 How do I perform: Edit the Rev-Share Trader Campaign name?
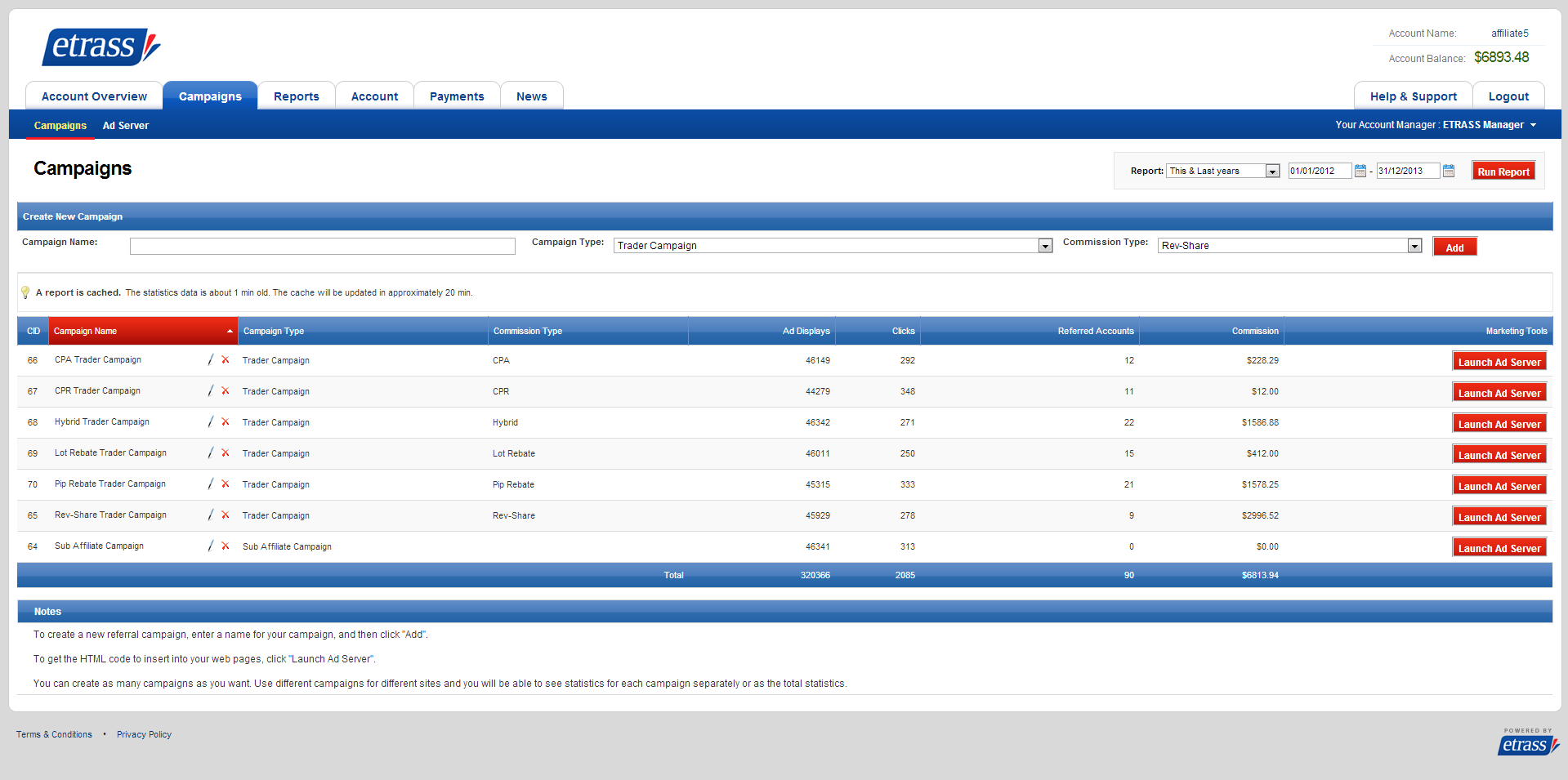click(x=211, y=515)
